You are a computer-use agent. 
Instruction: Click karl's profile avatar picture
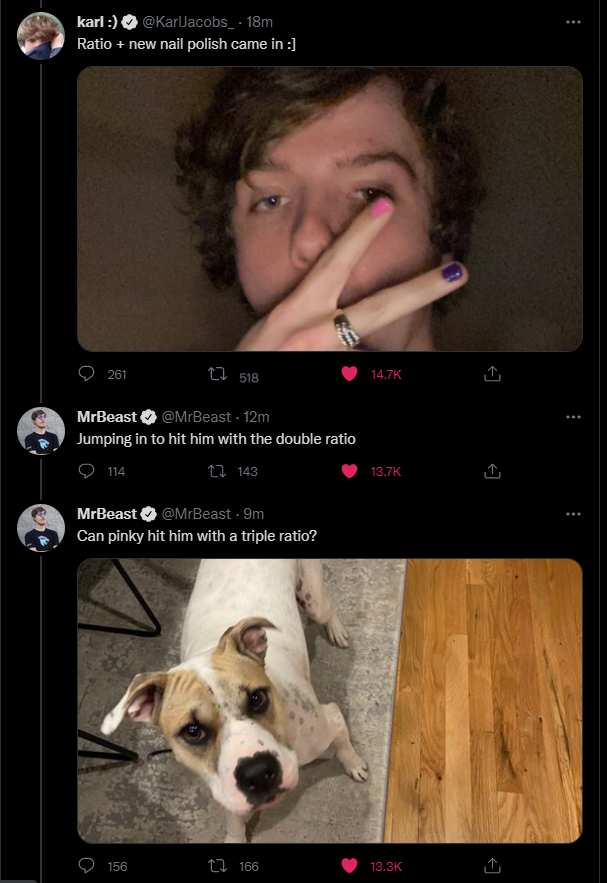pos(41,35)
